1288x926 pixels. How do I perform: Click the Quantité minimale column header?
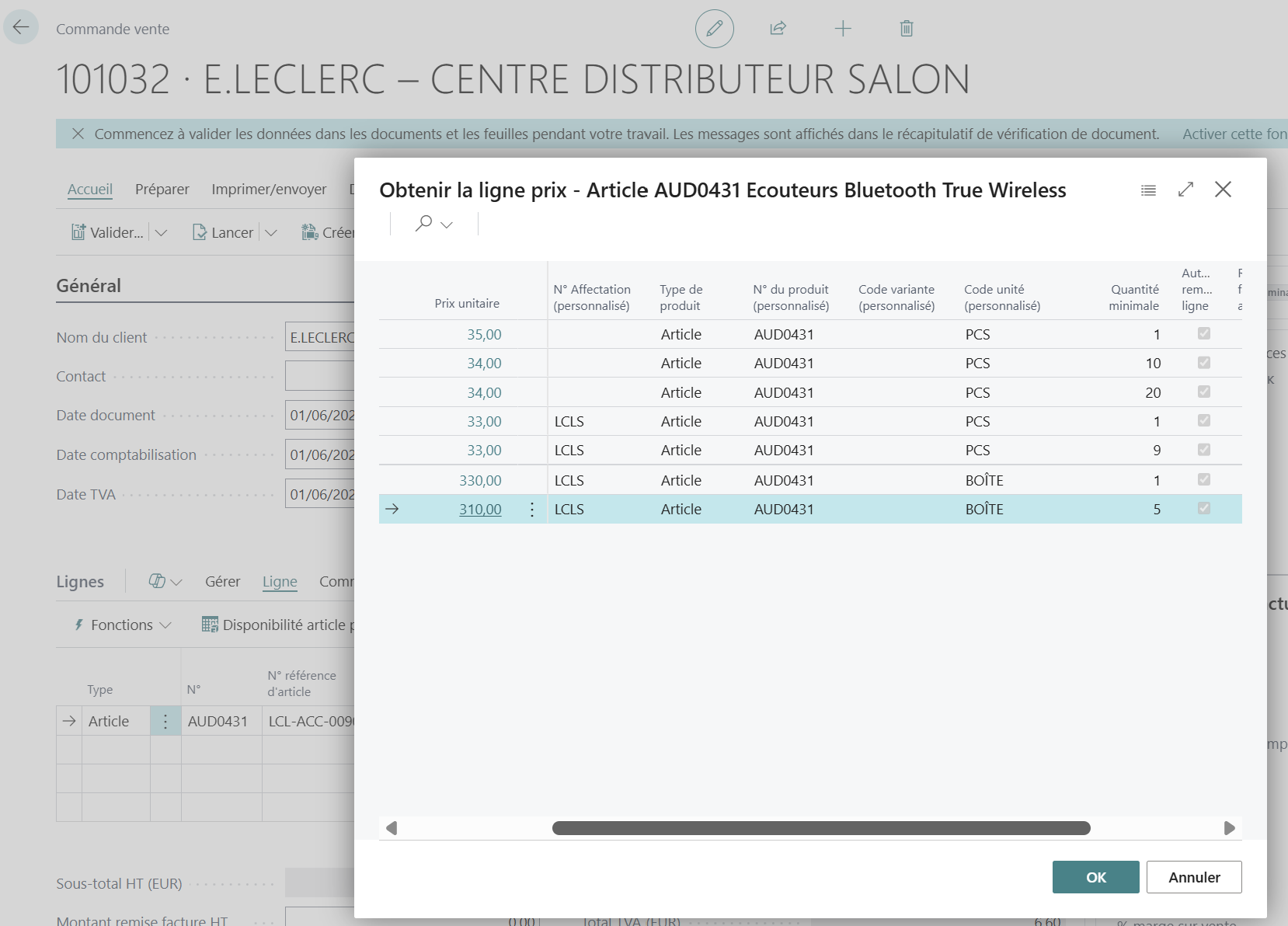(x=1133, y=298)
